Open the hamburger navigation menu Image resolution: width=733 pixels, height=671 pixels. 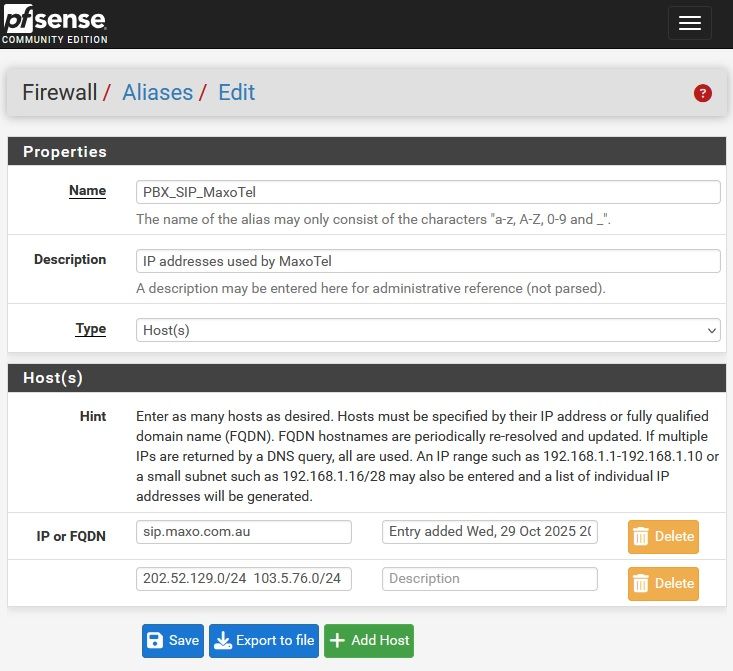point(689,24)
